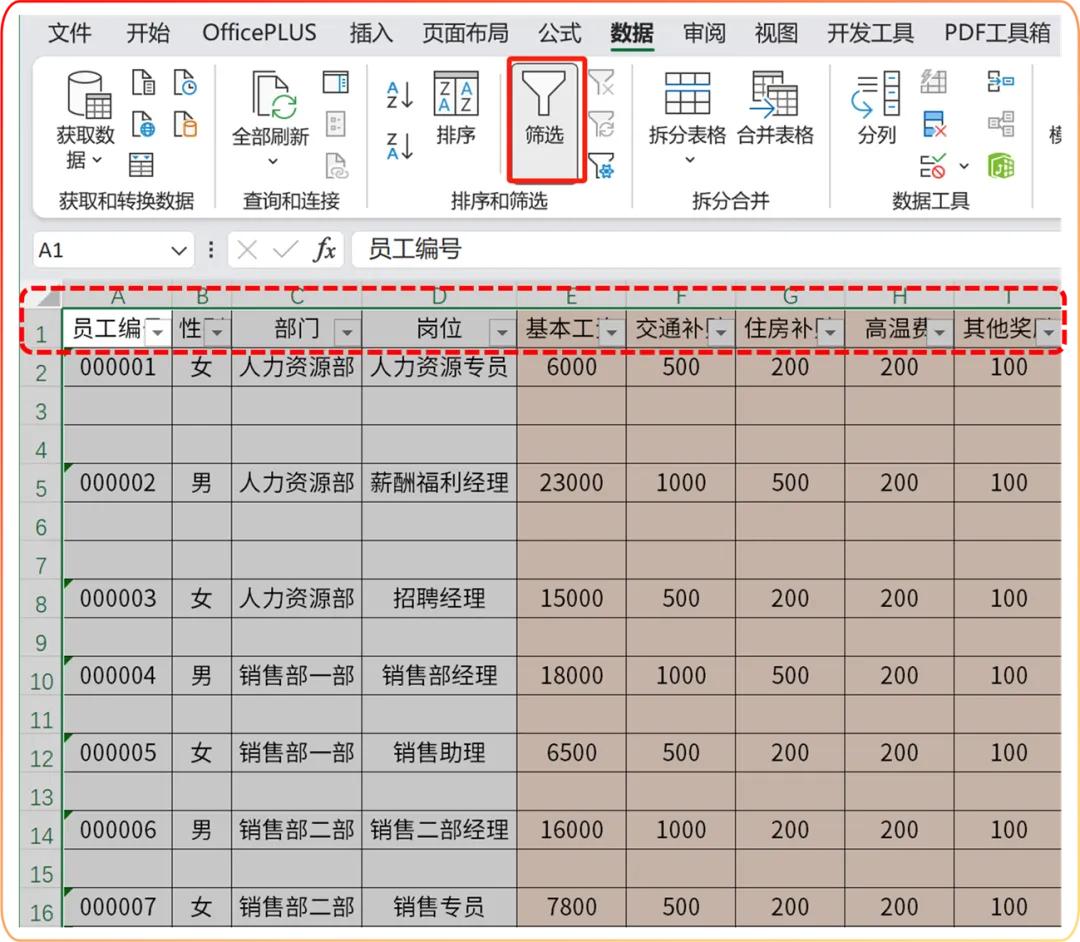Click the green Manage Data Model icon

click(1000, 166)
